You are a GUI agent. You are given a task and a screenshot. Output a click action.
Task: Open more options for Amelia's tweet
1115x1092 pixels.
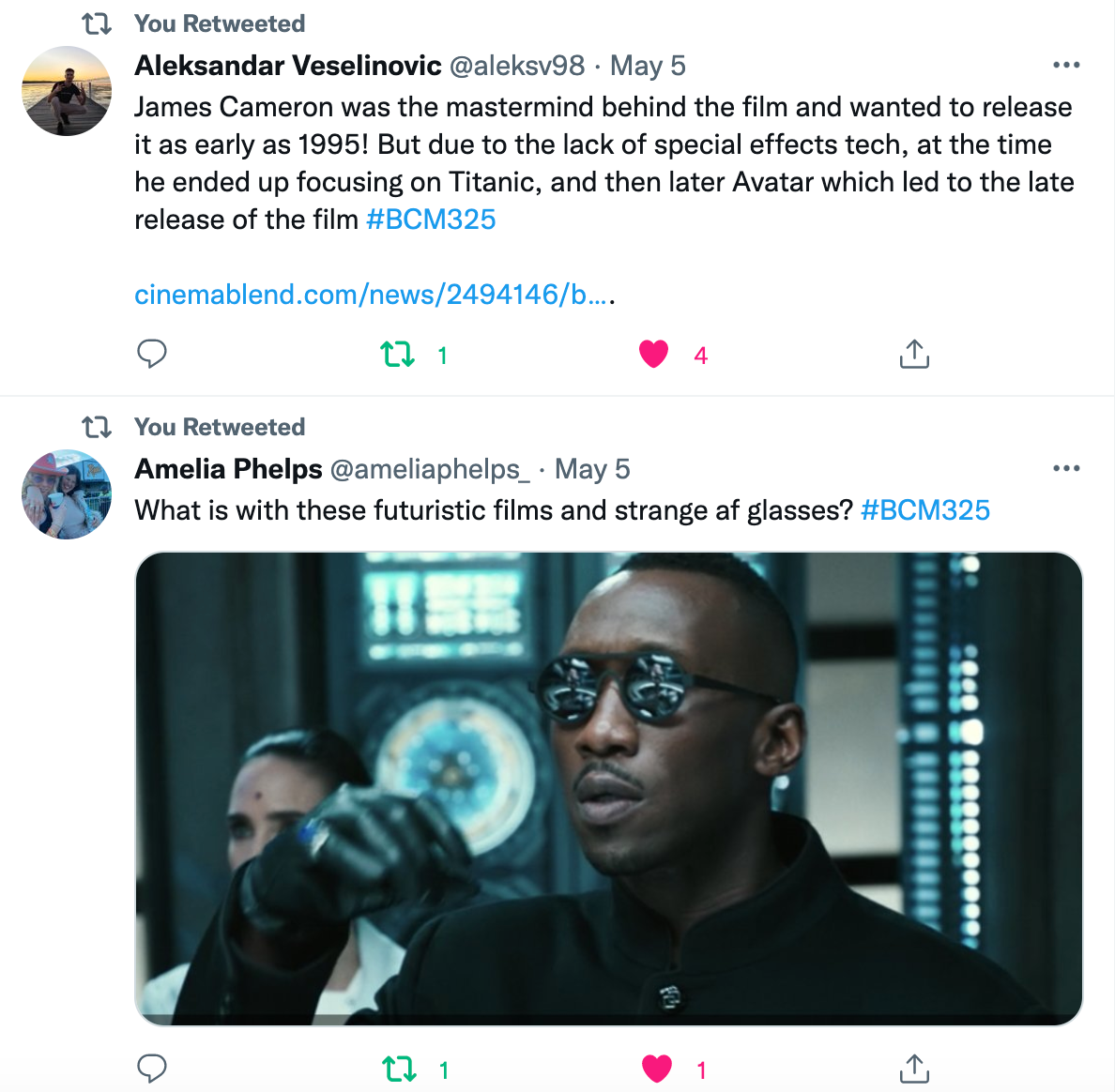tap(1066, 469)
